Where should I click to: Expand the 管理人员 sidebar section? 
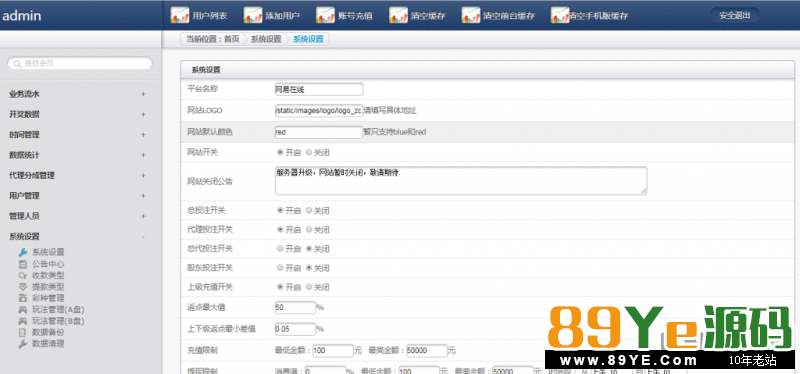pos(143,216)
